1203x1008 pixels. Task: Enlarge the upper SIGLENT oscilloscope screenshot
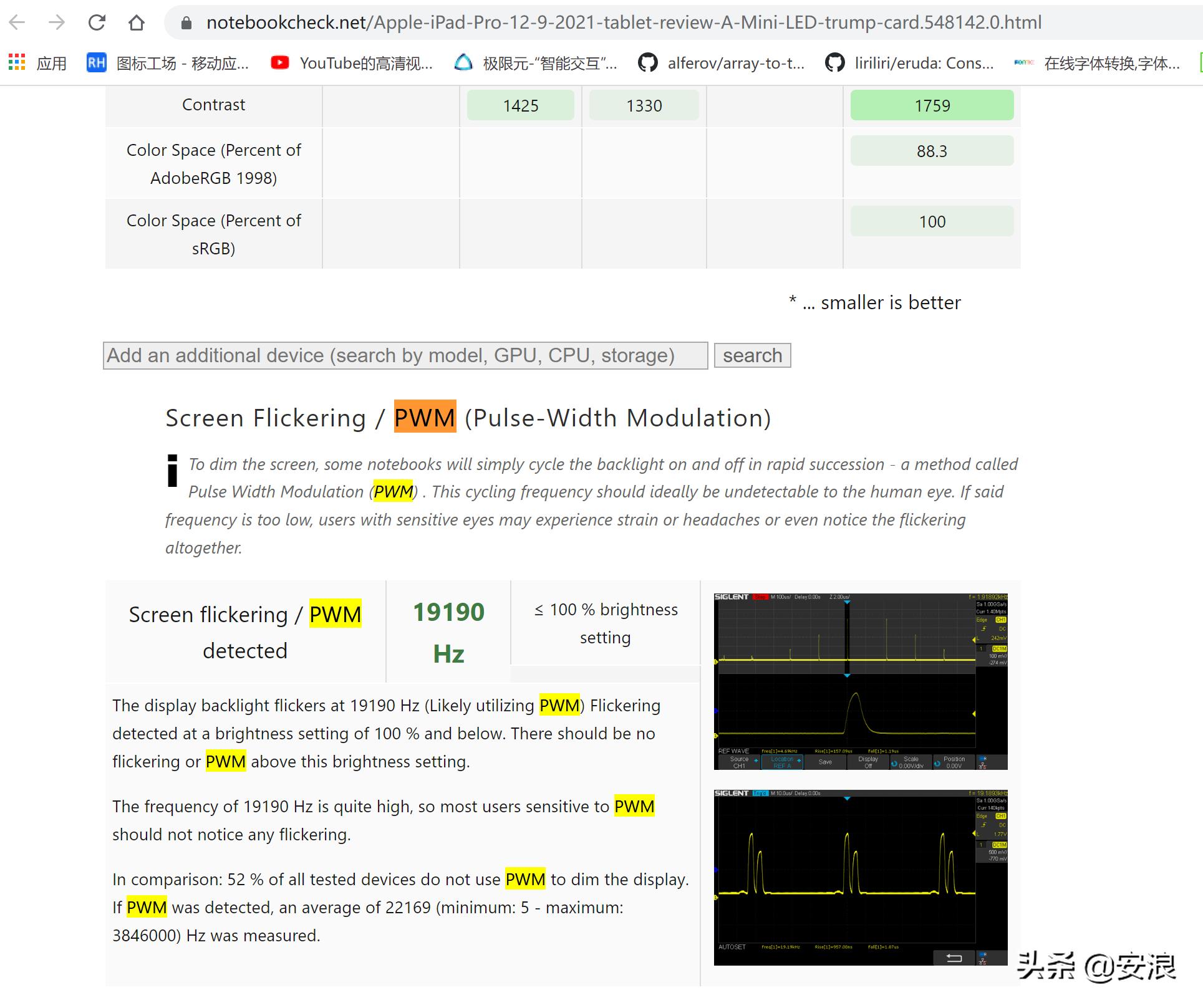[860, 681]
